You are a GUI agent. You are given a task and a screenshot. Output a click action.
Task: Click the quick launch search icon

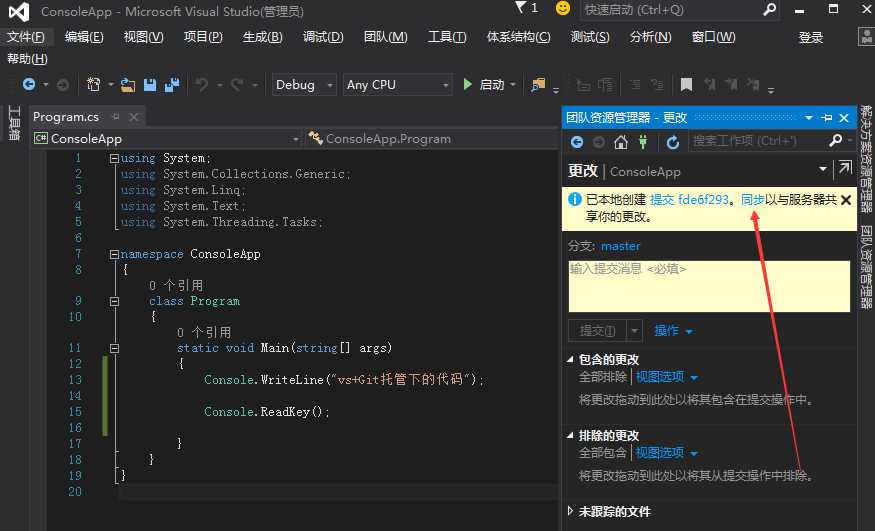[x=770, y=9]
